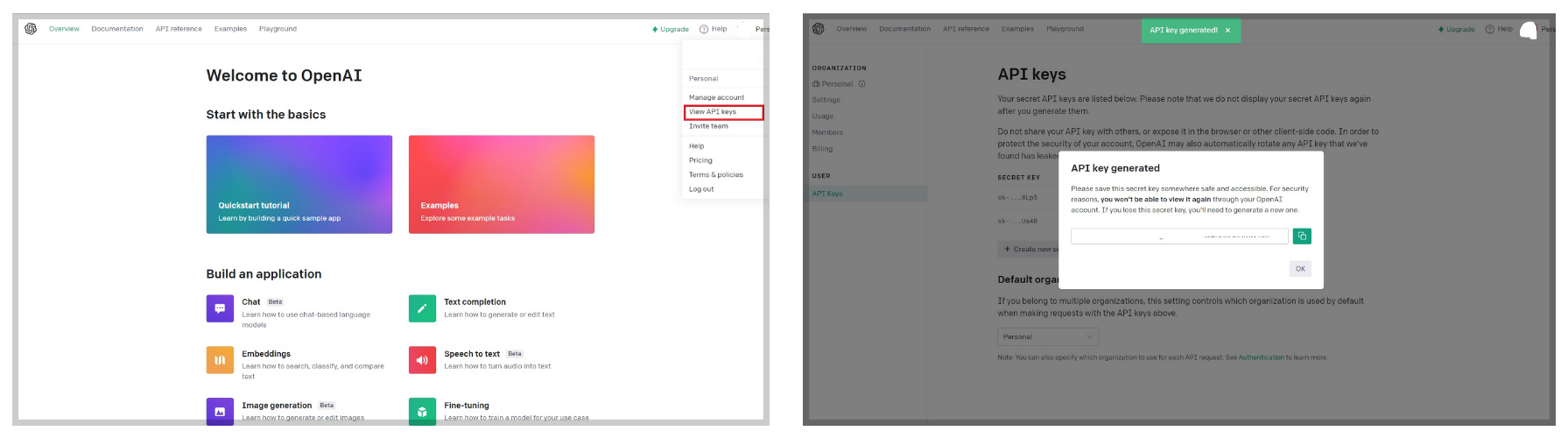Click OK in API key generated dialog

click(1300, 269)
